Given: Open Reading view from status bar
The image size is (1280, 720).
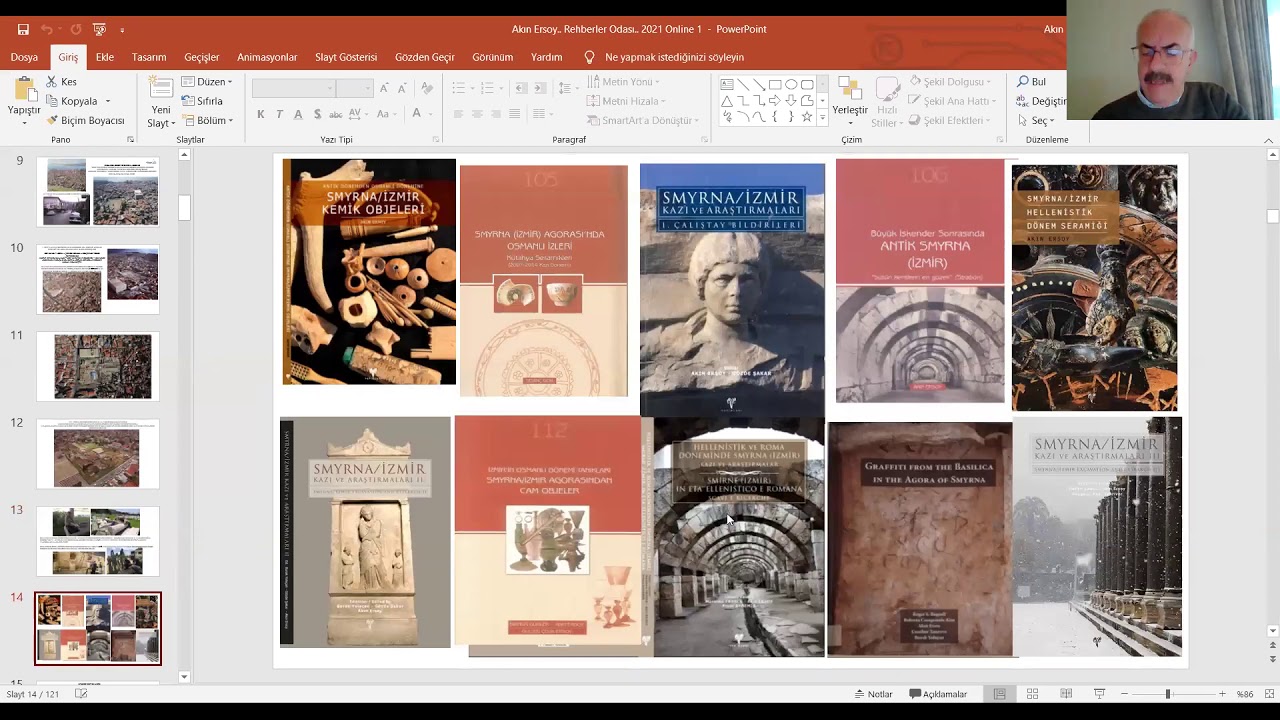Looking at the screenshot, I should pyautogui.click(x=1066, y=694).
